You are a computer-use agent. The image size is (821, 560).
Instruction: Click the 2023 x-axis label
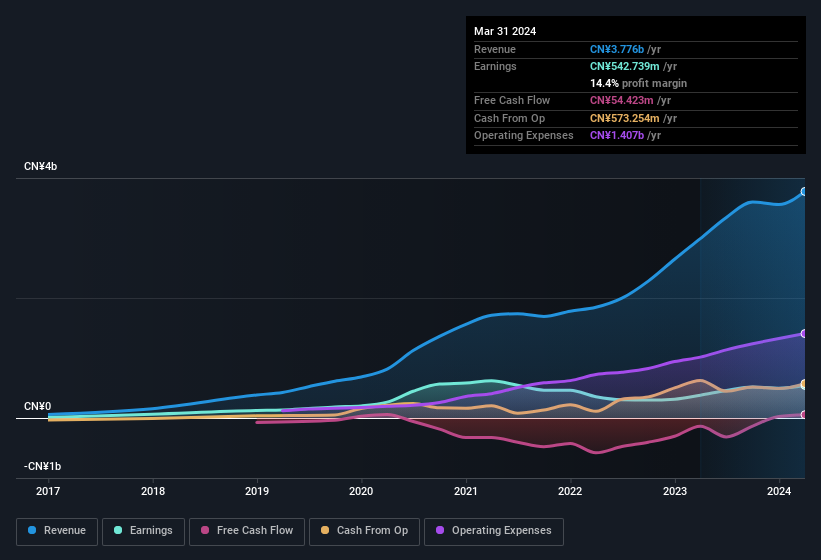pos(675,491)
